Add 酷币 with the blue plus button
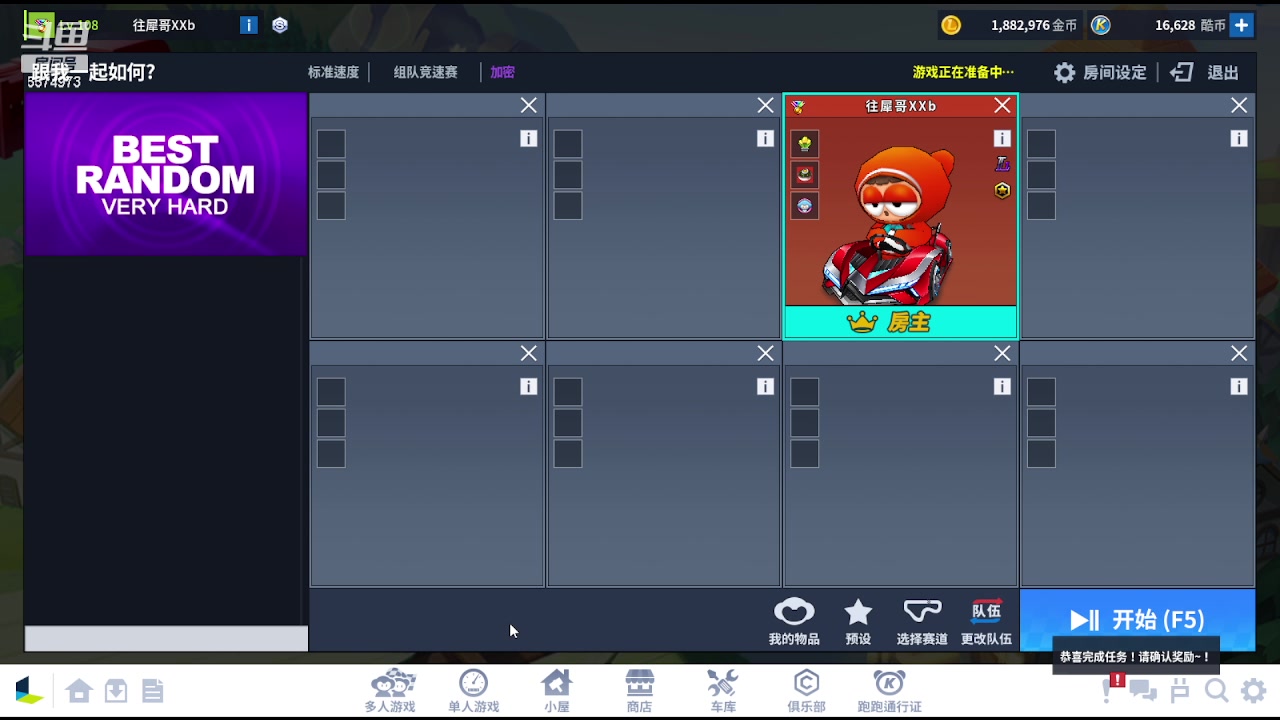 [x=1241, y=25]
